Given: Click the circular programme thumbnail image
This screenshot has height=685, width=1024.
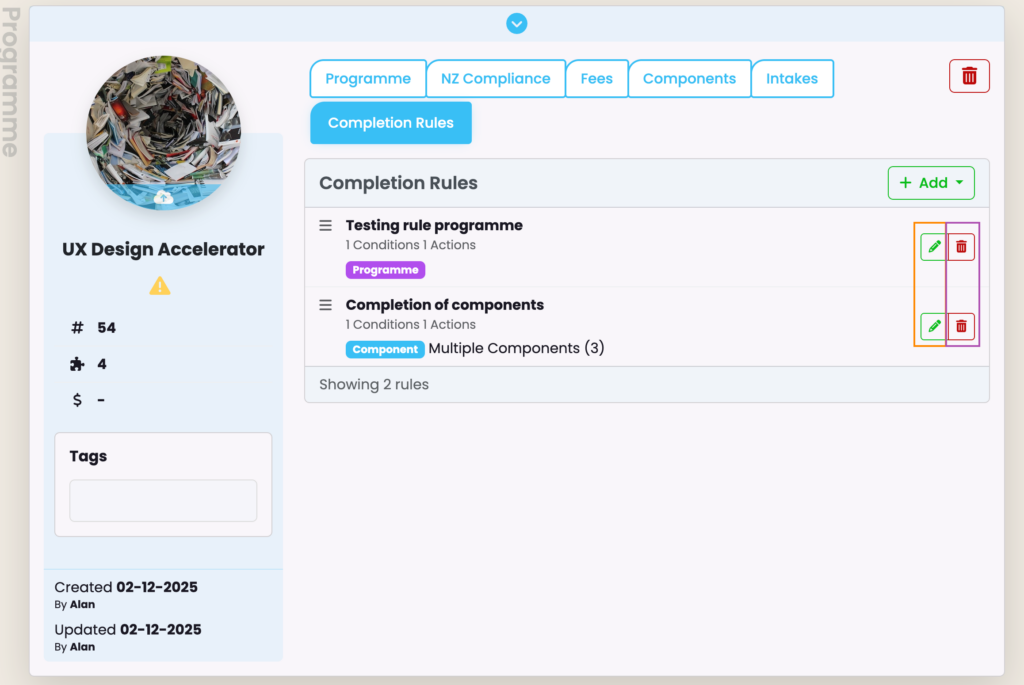Looking at the screenshot, I should pyautogui.click(x=163, y=125).
